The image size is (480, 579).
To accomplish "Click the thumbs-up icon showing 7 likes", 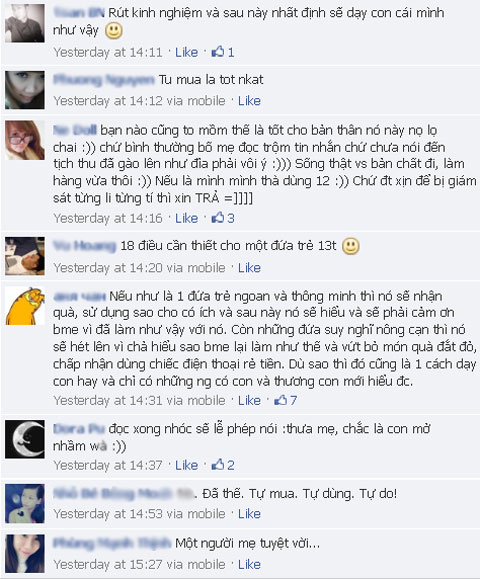I will pyautogui.click(x=281, y=400).
